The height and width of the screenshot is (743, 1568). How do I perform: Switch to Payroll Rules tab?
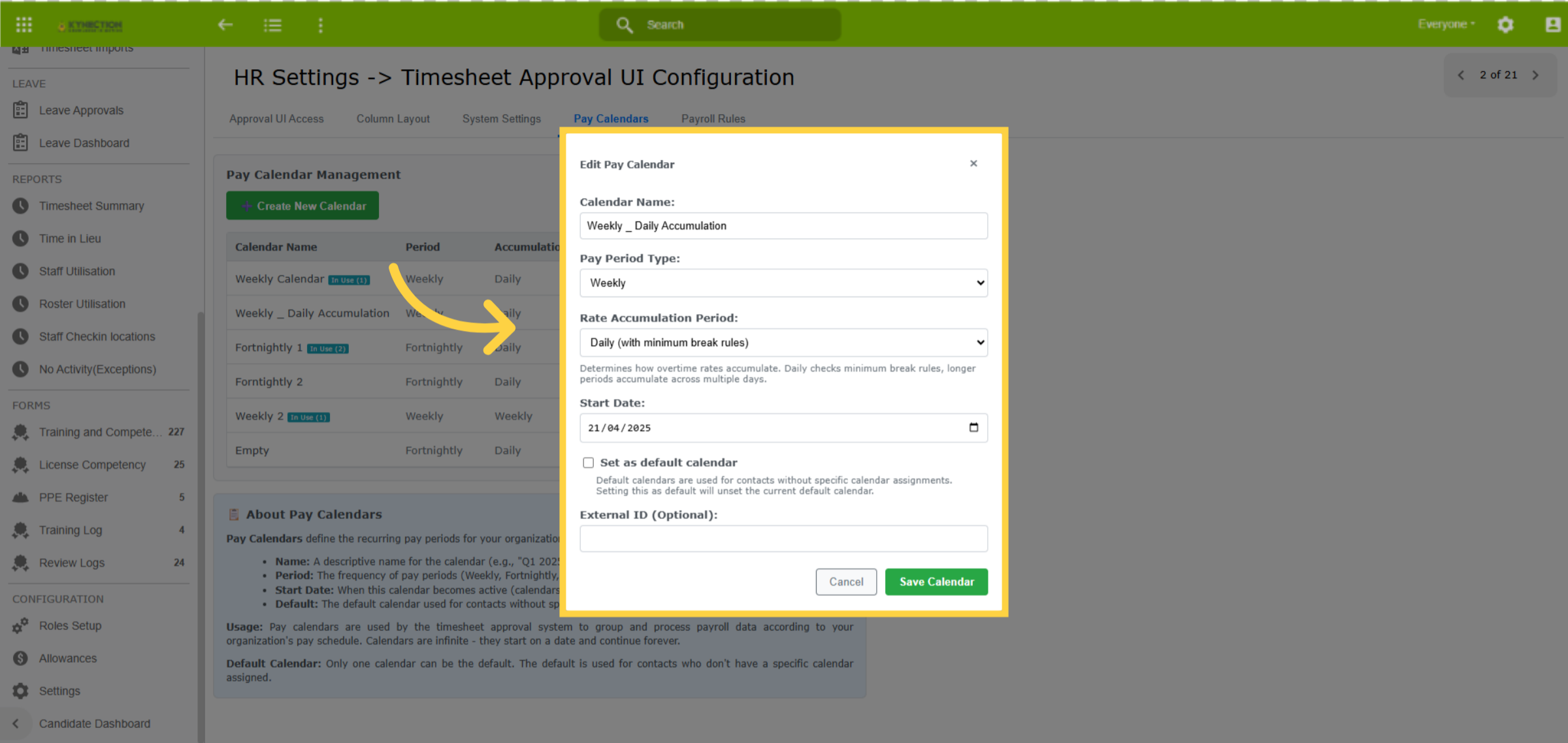(x=713, y=119)
